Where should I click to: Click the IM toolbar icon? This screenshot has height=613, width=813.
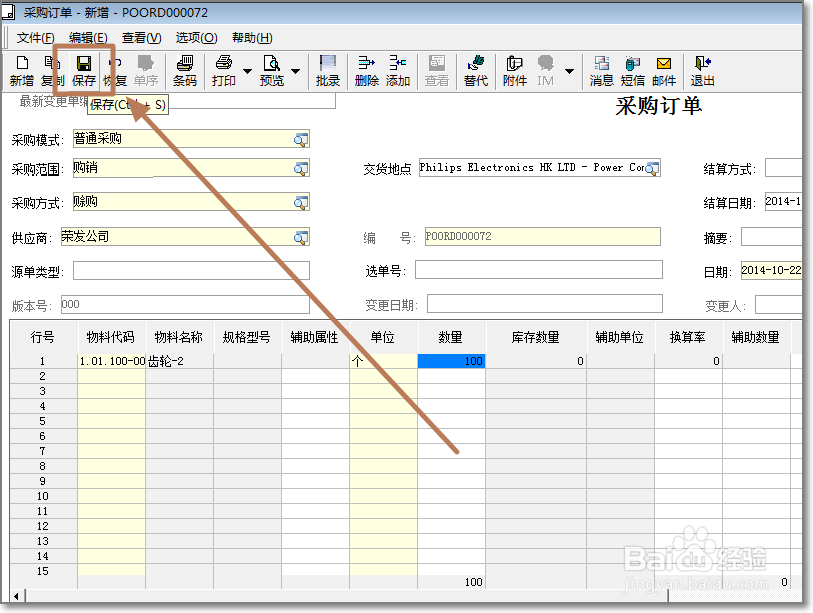(x=545, y=71)
